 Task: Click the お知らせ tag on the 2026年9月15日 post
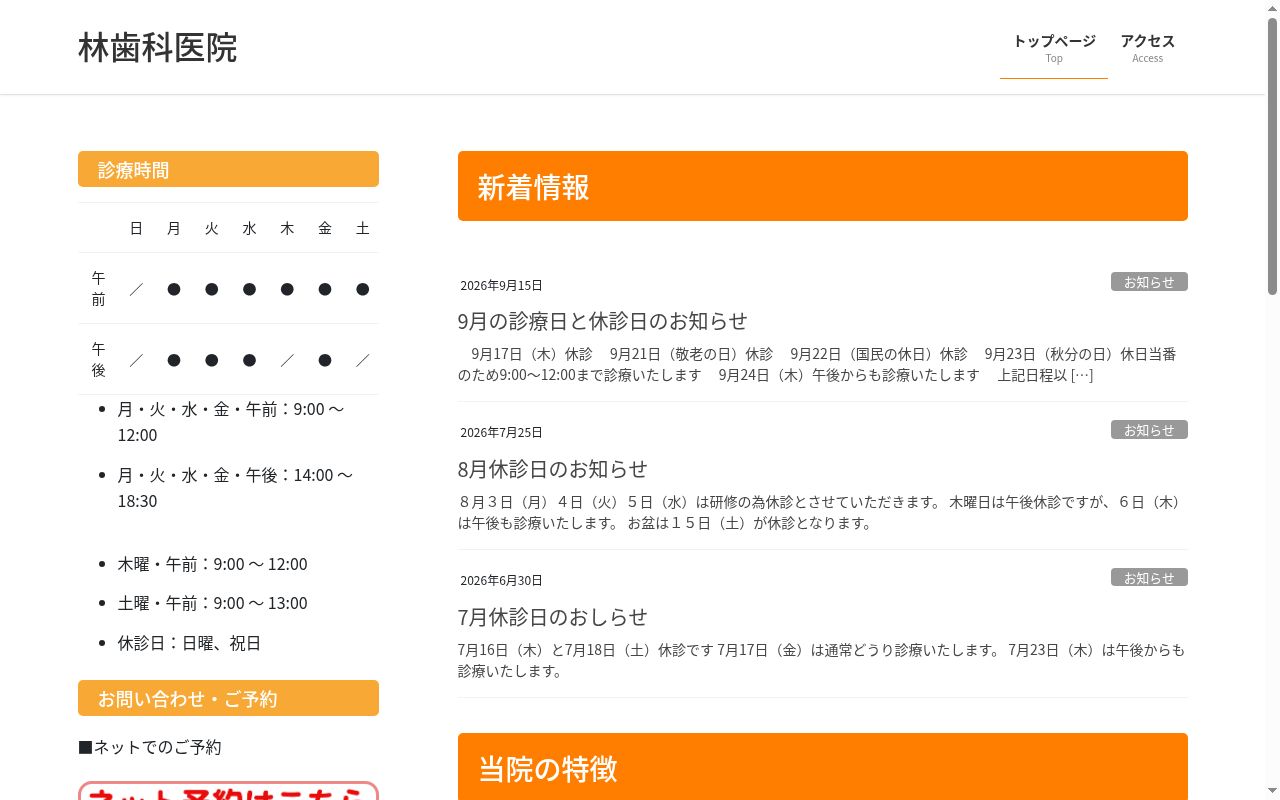click(1149, 282)
